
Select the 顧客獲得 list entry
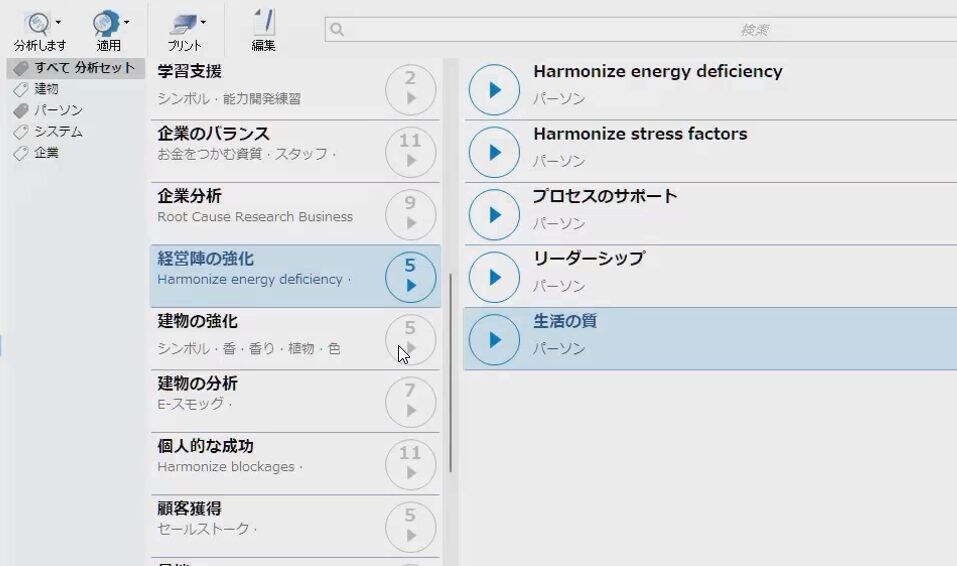(295, 526)
